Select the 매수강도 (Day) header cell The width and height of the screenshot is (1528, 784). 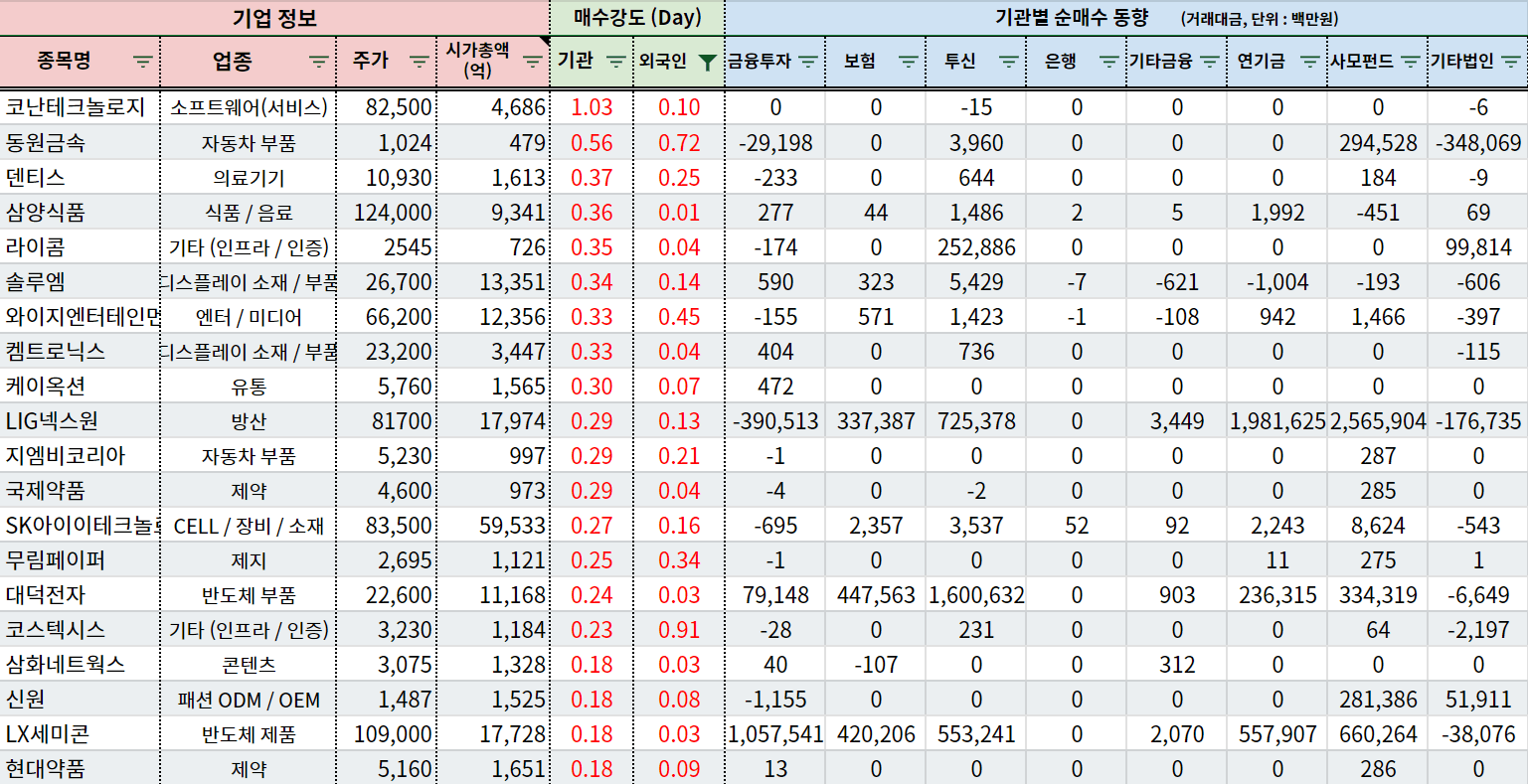pos(637,18)
